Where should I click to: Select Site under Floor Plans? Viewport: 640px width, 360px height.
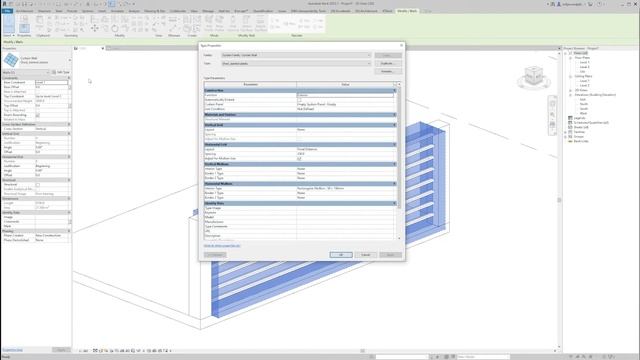[582, 72]
